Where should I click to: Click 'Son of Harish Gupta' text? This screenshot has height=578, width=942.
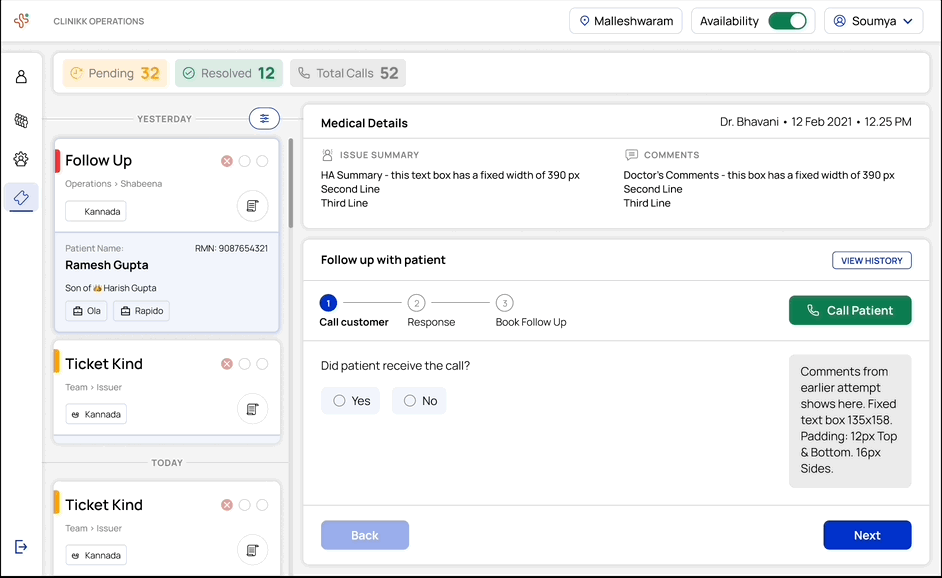(x=111, y=288)
